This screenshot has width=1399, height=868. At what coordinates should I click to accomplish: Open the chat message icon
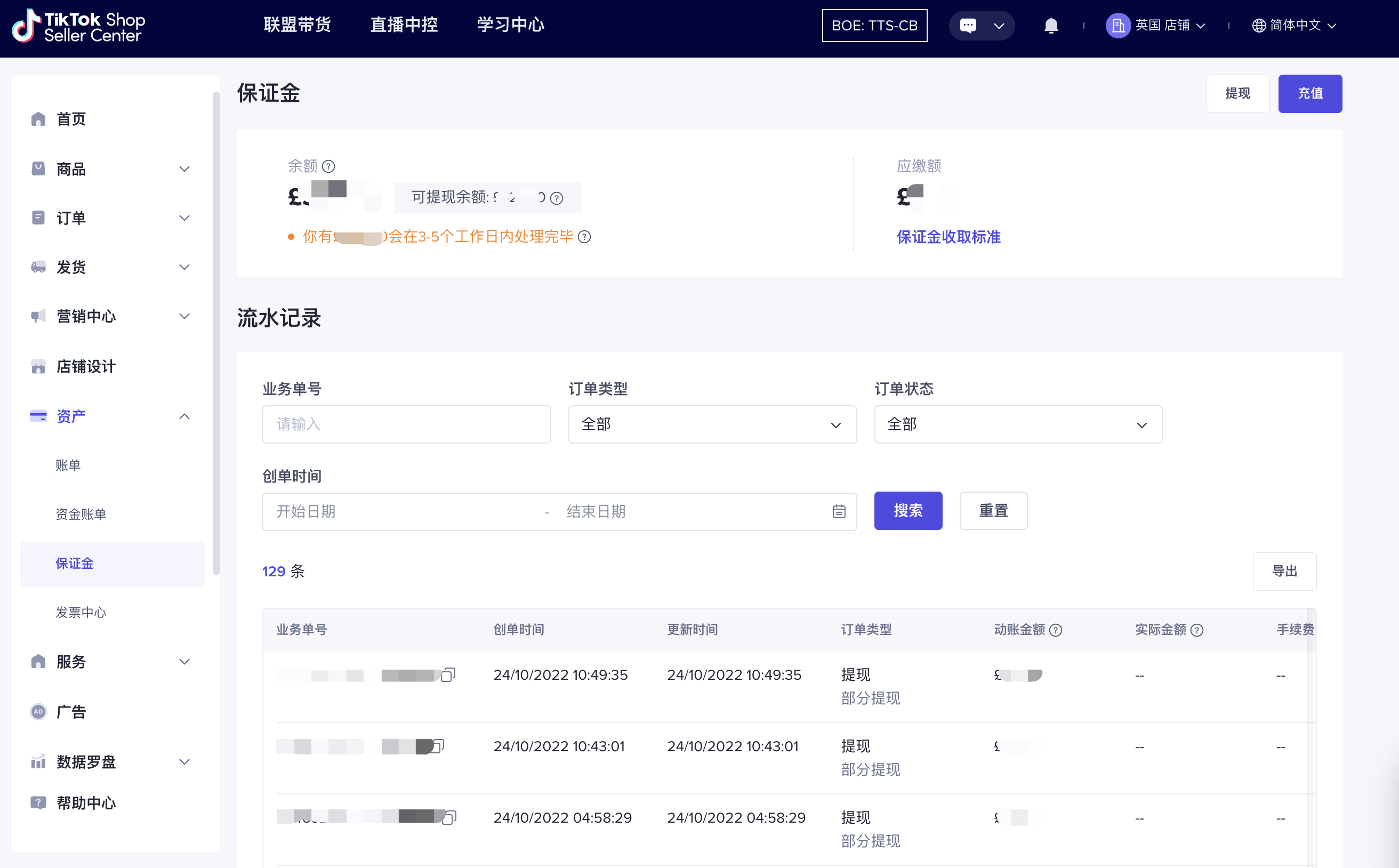coord(968,25)
